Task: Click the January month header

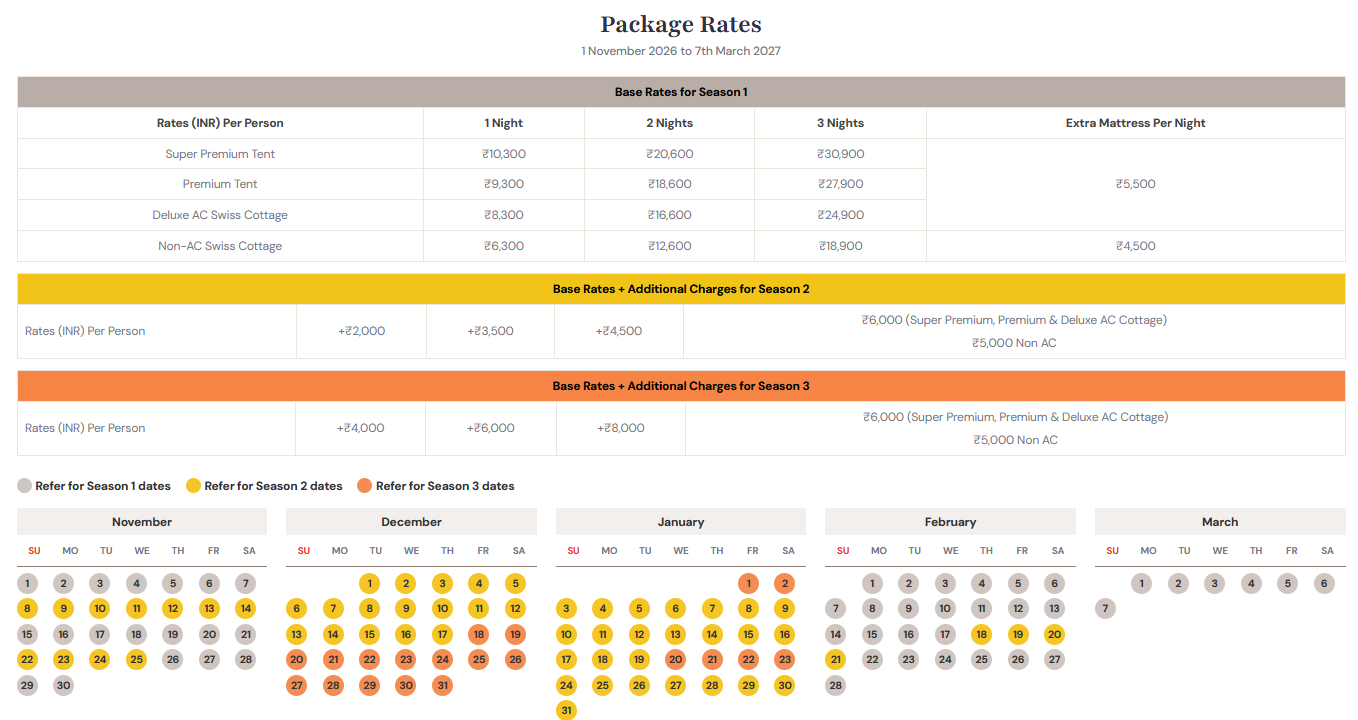Action: pyautogui.click(x=681, y=522)
